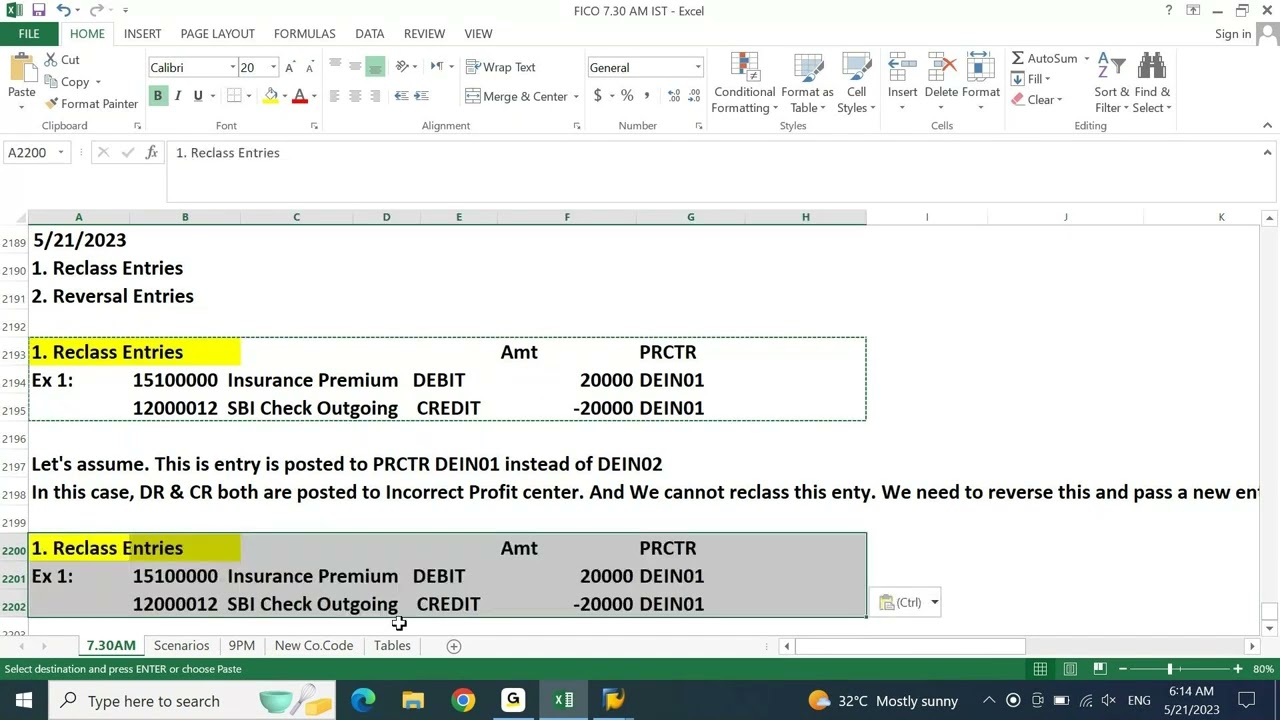Click the Sort & Filter icon
The width and height of the screenshot is (1280, 720).
pyautogui.click(x=1111, y=67)
